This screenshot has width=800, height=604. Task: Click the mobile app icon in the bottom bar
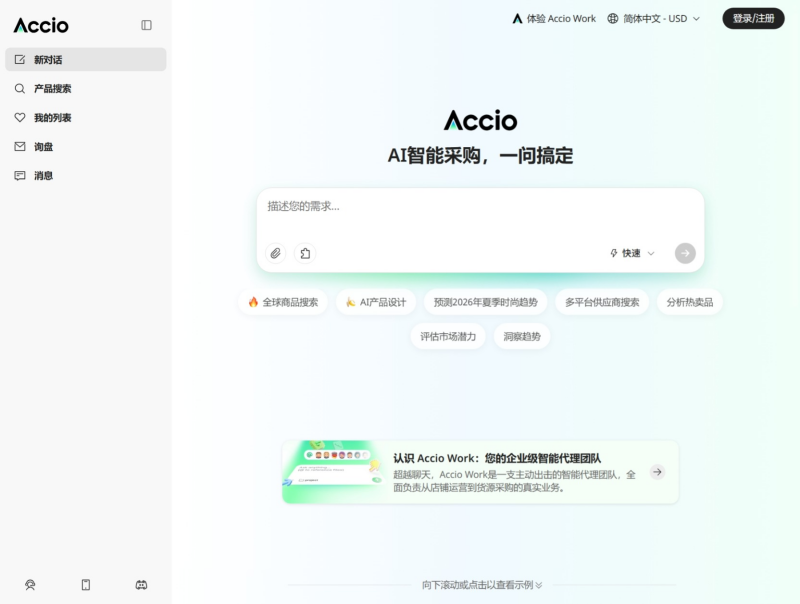[85, 585]
